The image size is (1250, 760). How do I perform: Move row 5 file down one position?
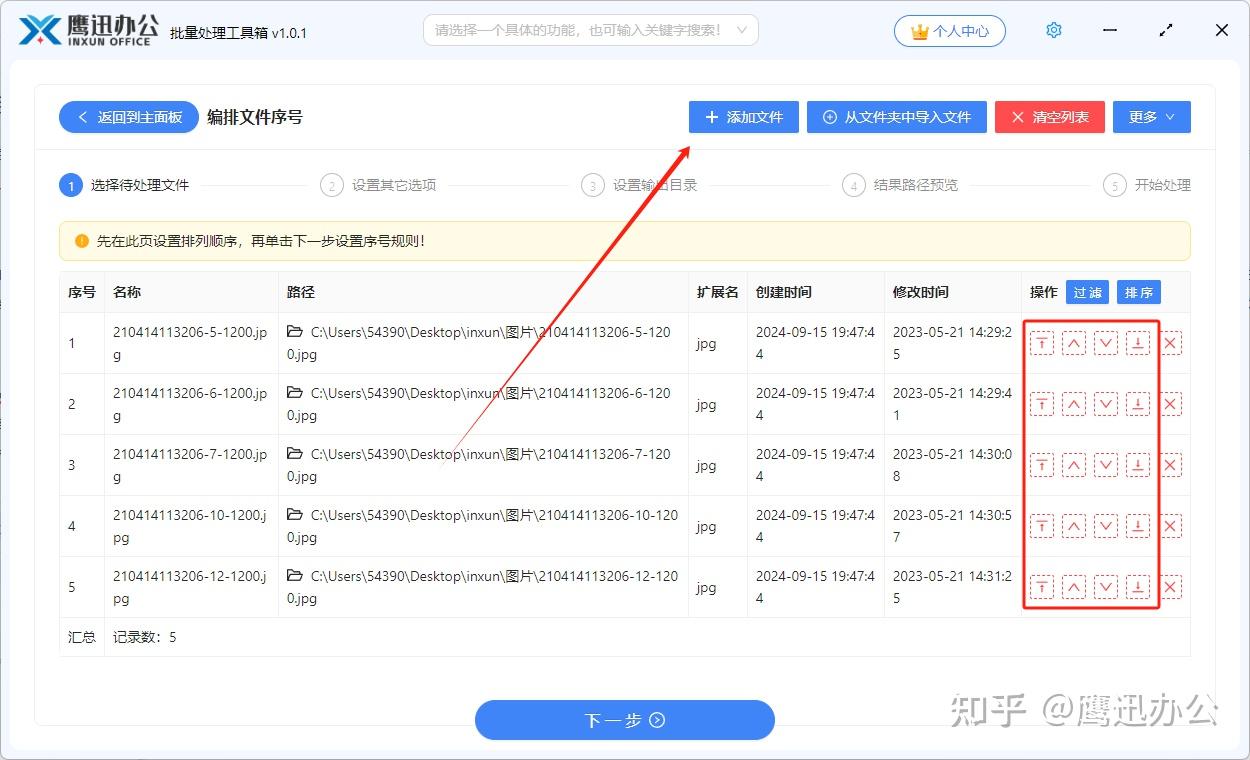point(1106,587)
